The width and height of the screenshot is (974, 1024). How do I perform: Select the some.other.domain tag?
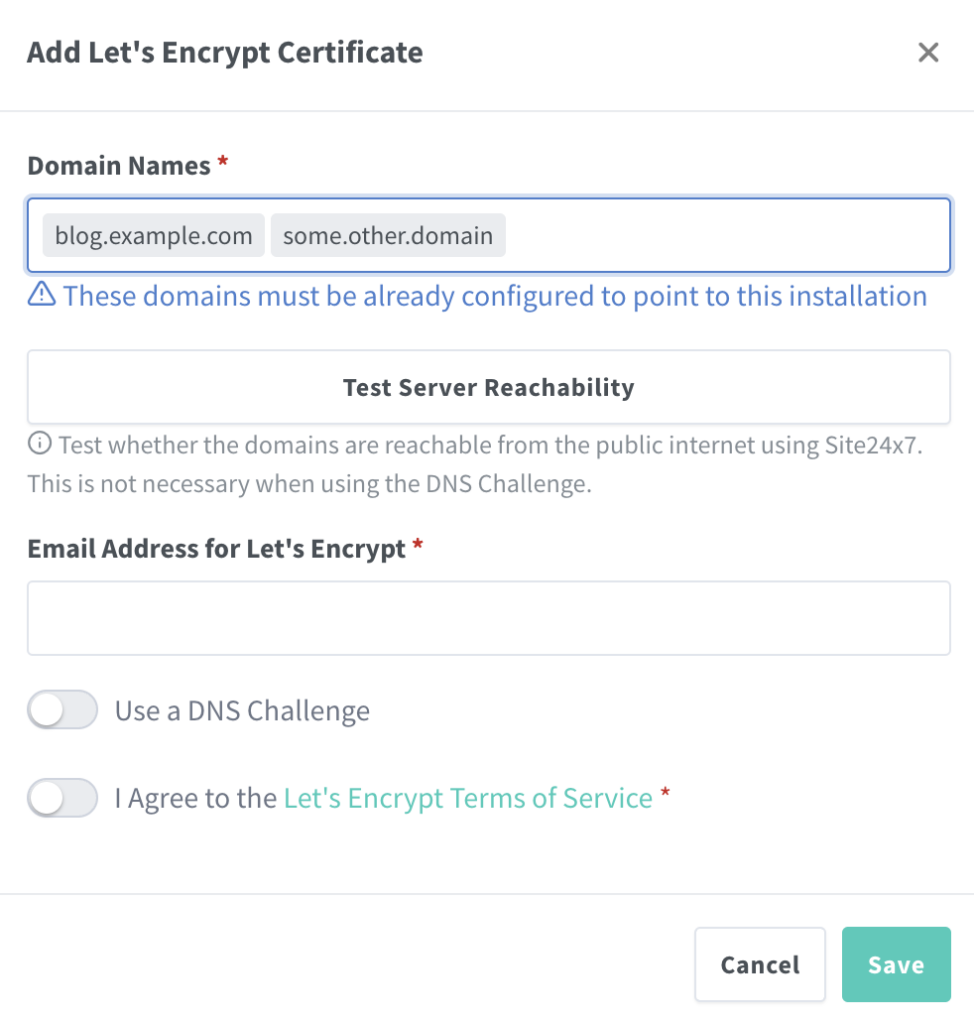coord(388,236)
